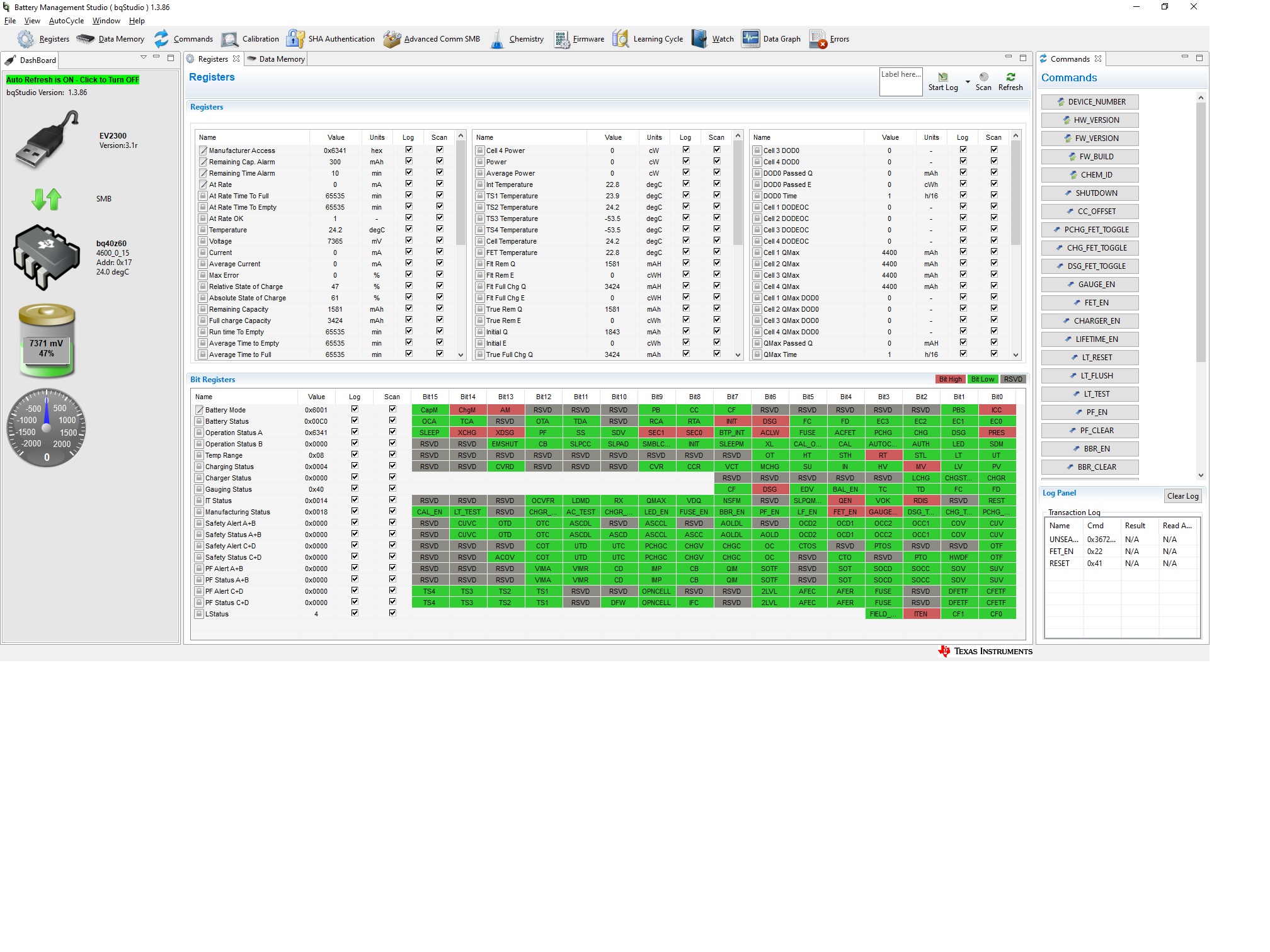Send the CHG_FET_TOGGLE command

(x=1090, y=248)
